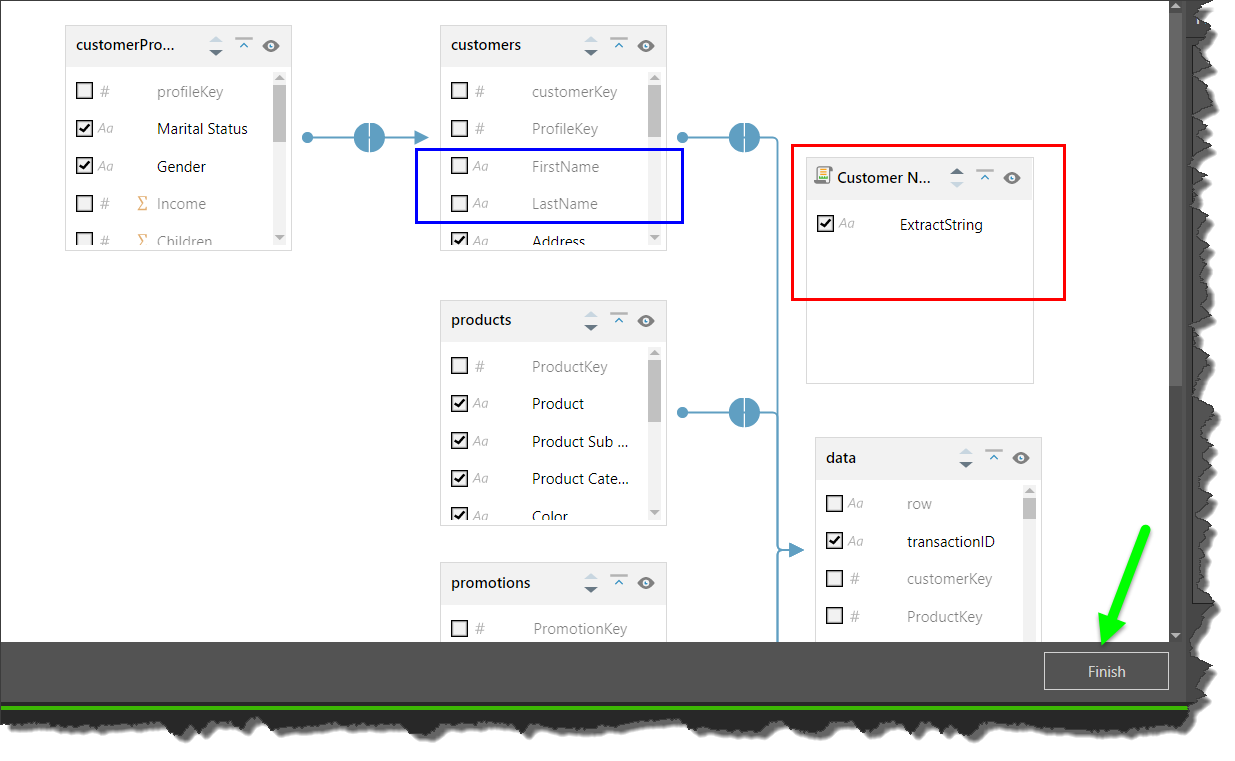Viewport: 1235px width, 761px height.
Task: Click text type icon beside Marital Status
Action: click(106, 129)
